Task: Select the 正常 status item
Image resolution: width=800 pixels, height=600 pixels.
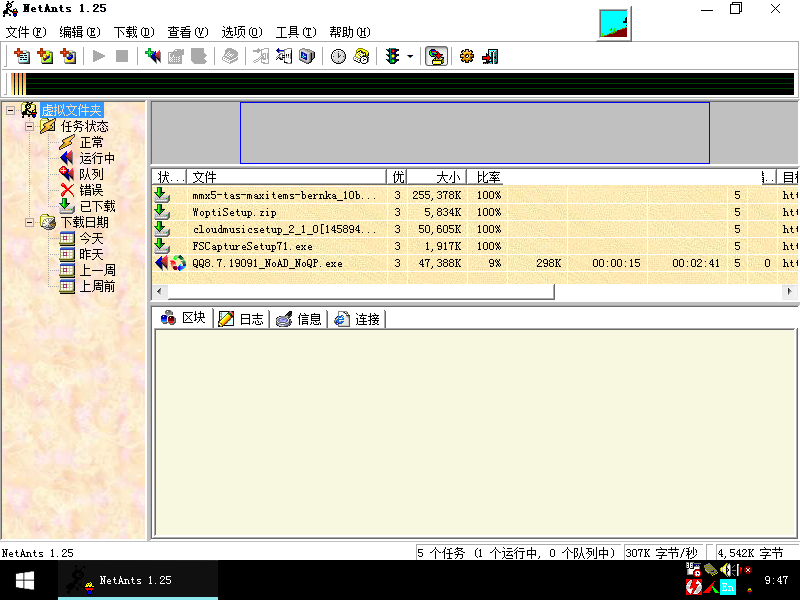Action: pyautogui.click(x=91, y=142)
